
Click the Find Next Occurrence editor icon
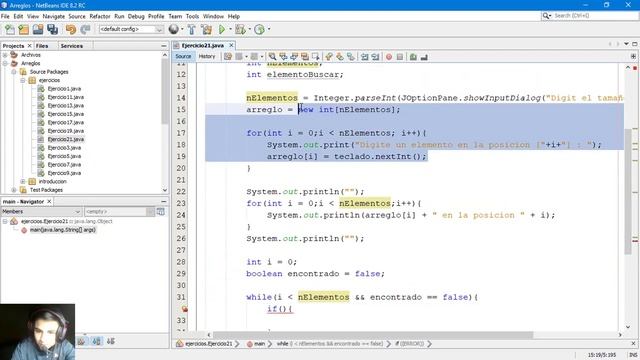(294, 57)
